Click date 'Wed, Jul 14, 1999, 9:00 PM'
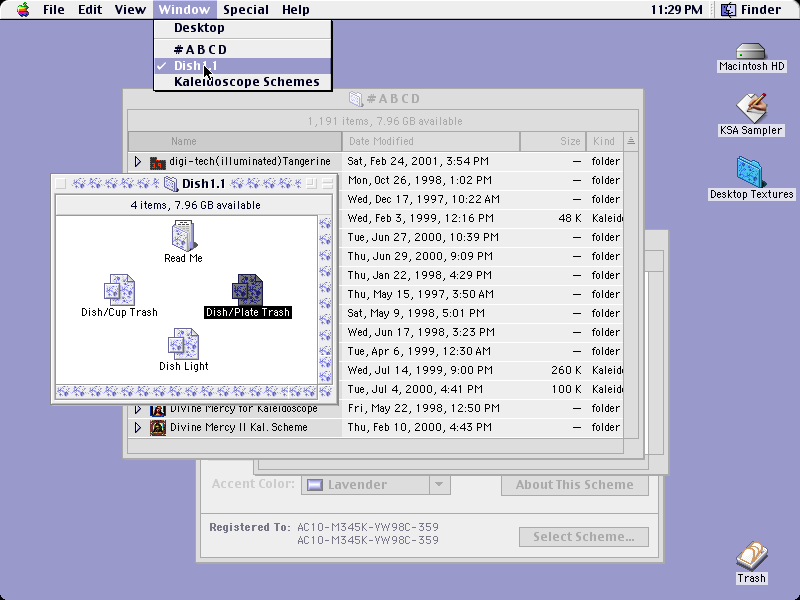The width and height of the screenshot is (800, 600). (420, 370)
